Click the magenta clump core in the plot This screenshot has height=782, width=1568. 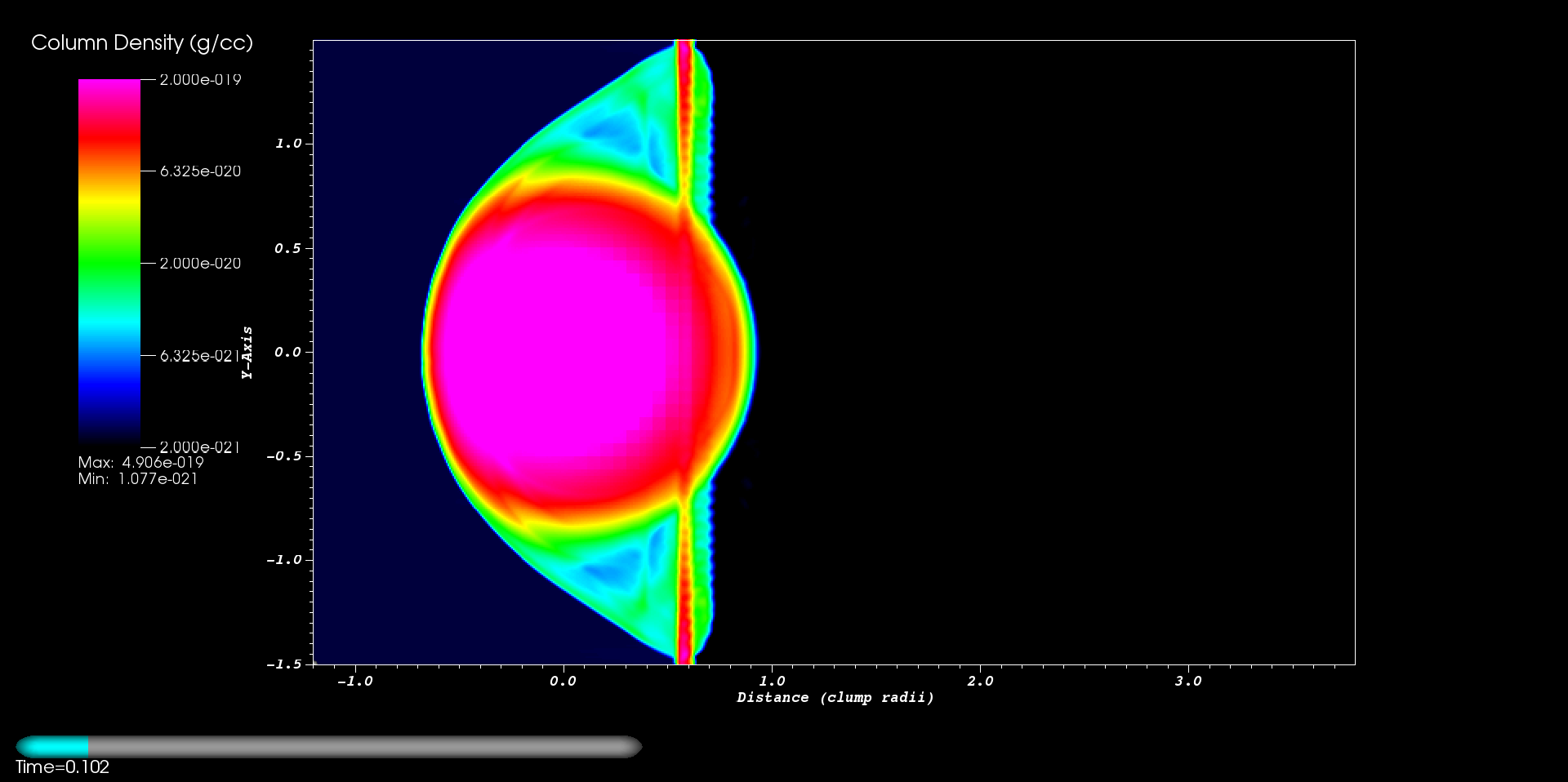point(555,353)
